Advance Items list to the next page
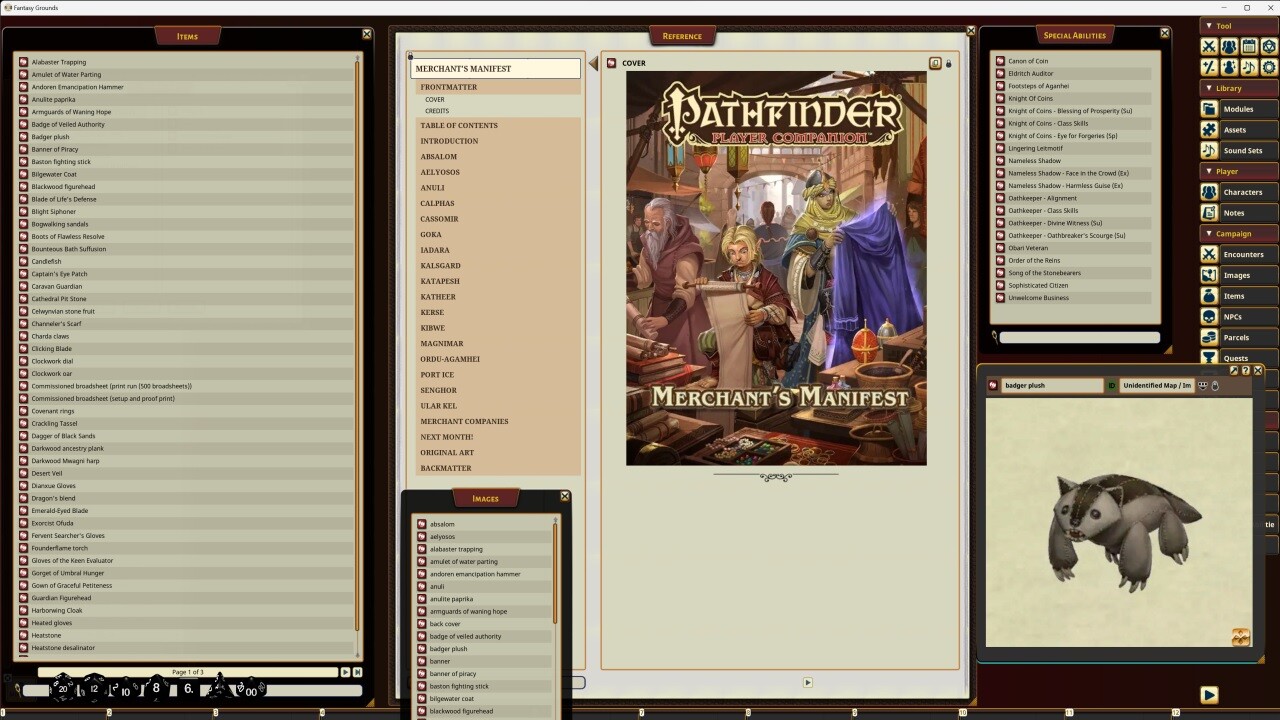Image resolution: width=1280 pixels, height=720 pixels. [347, 672]
